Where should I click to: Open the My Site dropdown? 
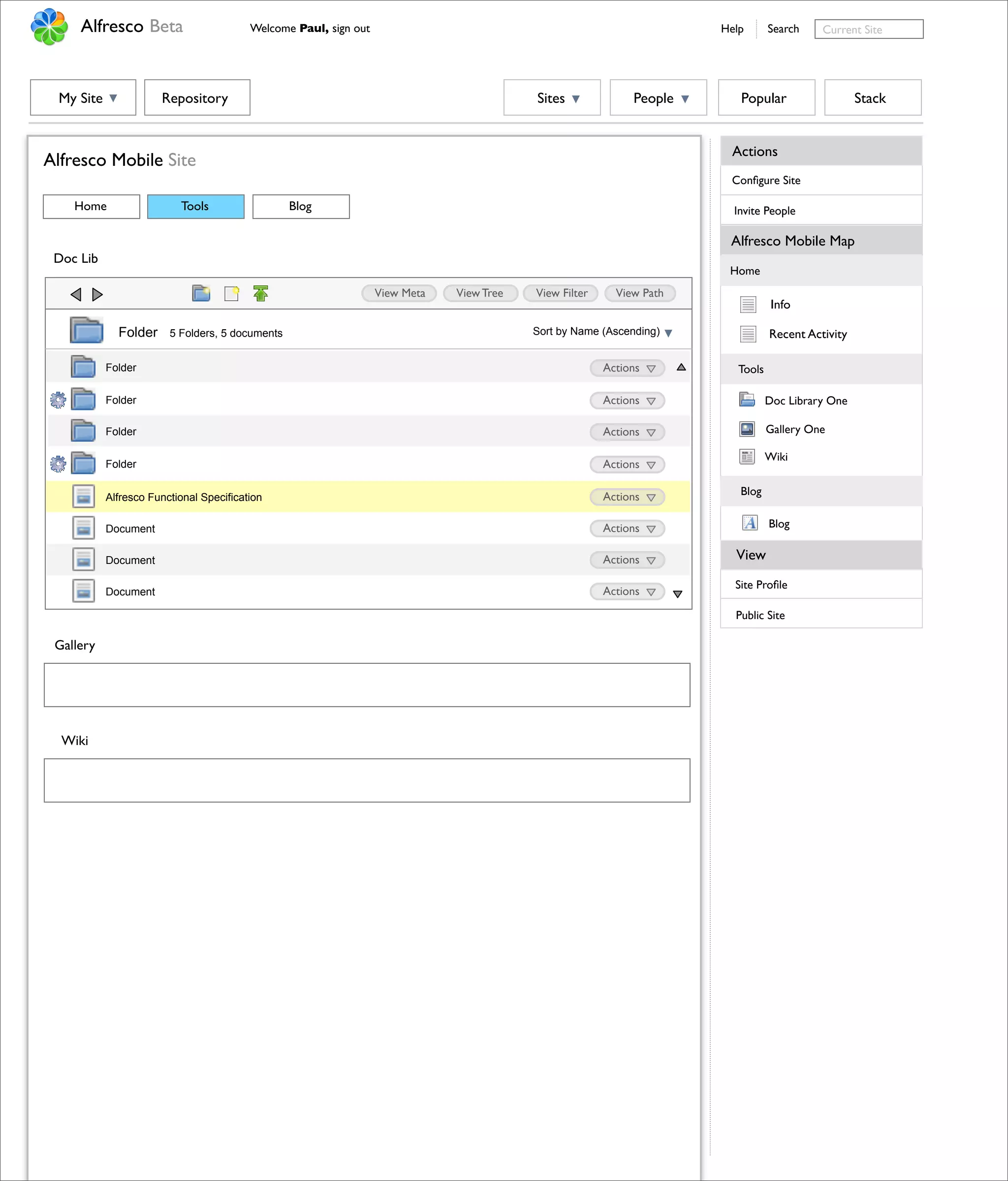[83, 97]
